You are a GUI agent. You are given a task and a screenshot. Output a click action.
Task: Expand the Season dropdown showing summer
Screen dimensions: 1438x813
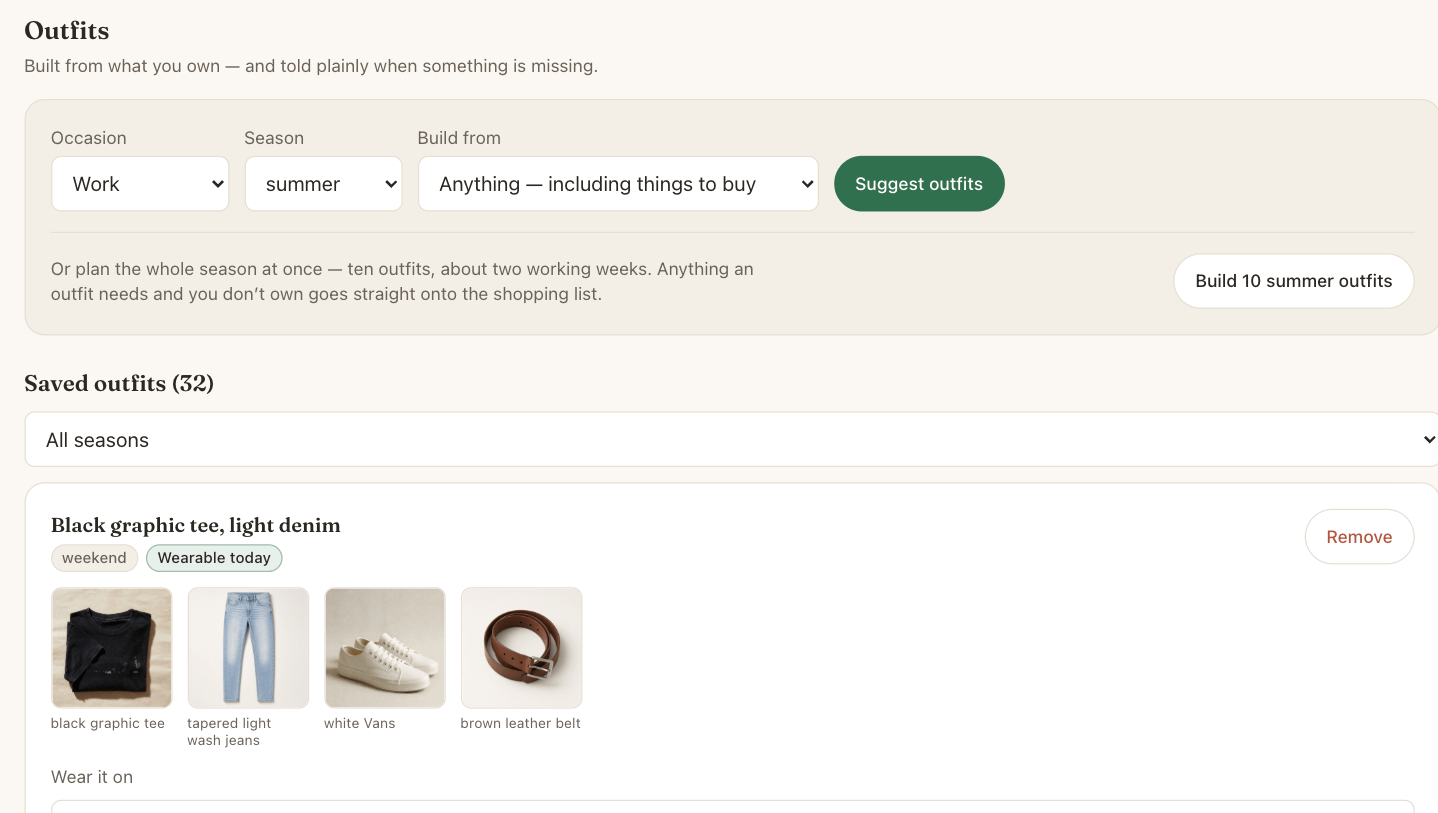(x=323, y=184)
